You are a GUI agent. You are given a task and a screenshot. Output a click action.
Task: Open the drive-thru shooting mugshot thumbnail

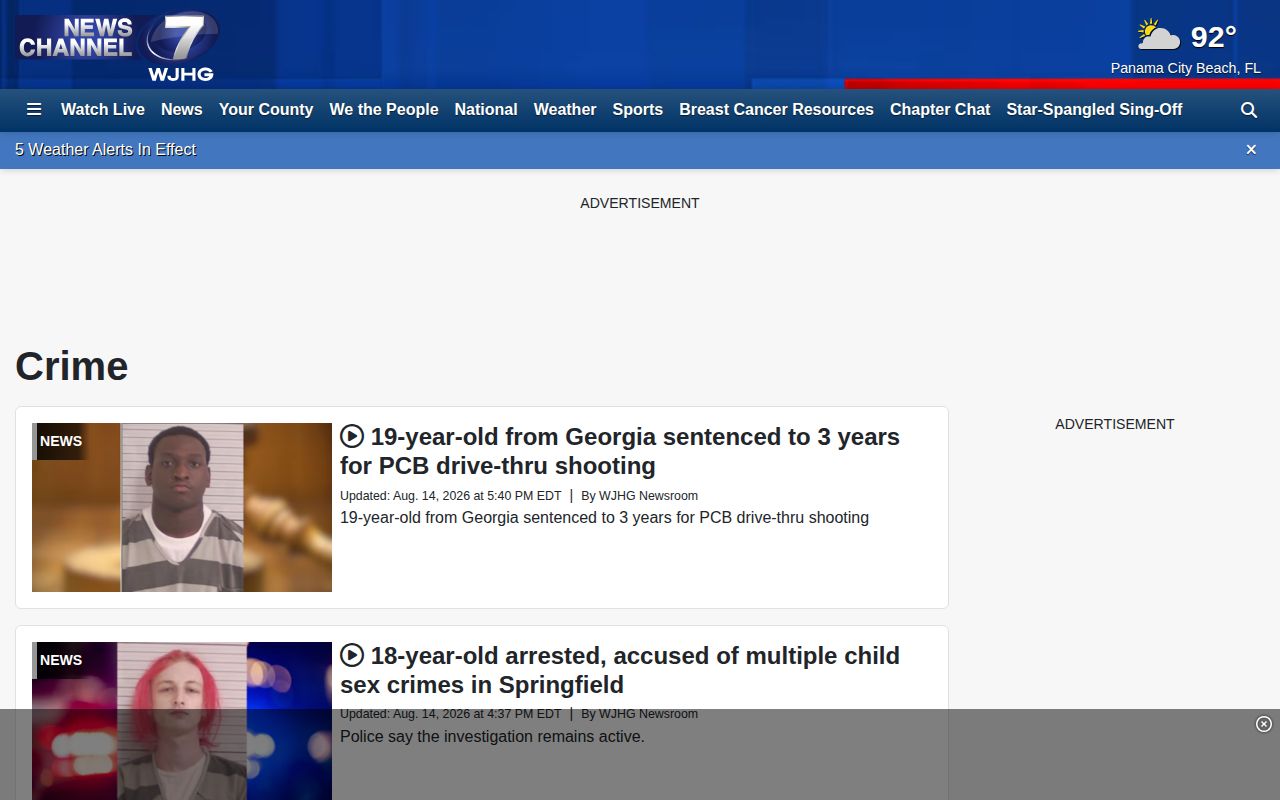point(182,507)
